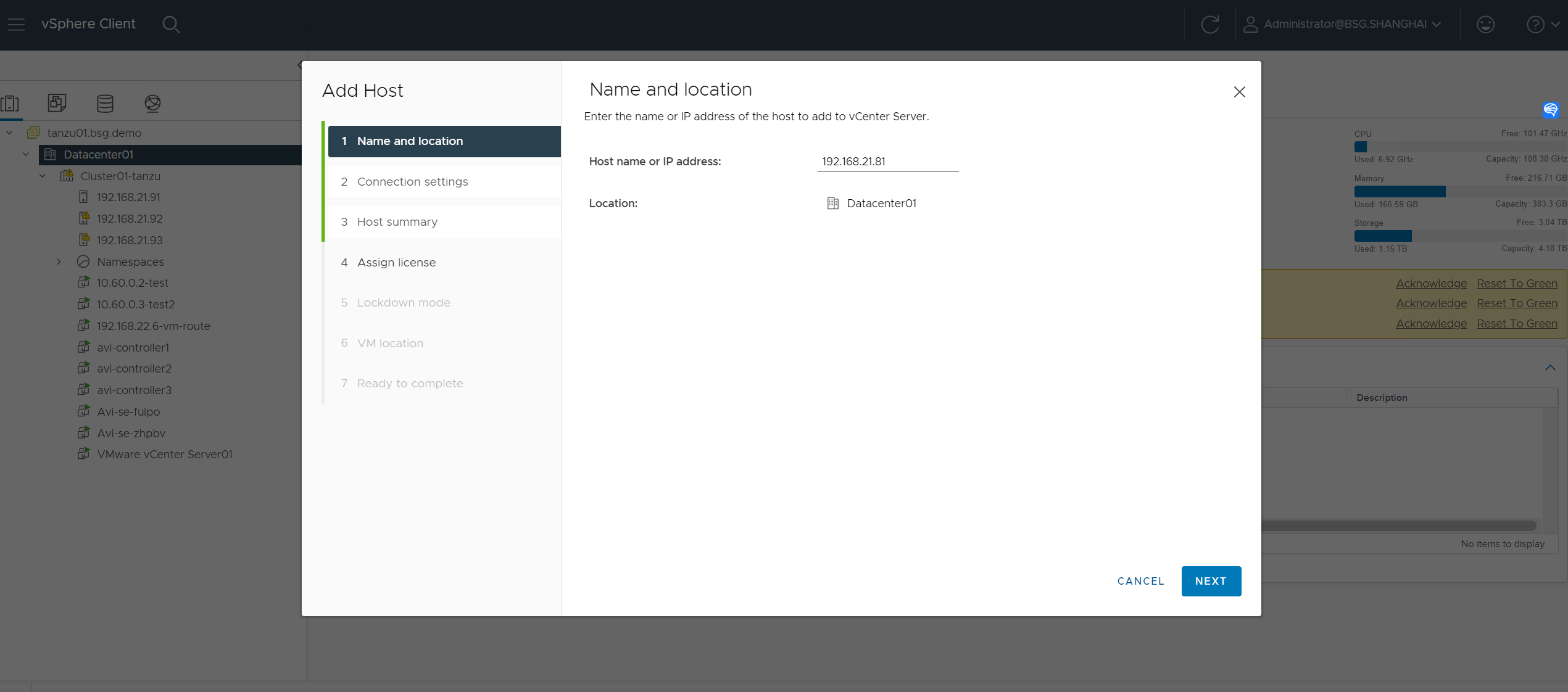Click the NEXT button
The image size is (1568, 692).
point(1210,581)
